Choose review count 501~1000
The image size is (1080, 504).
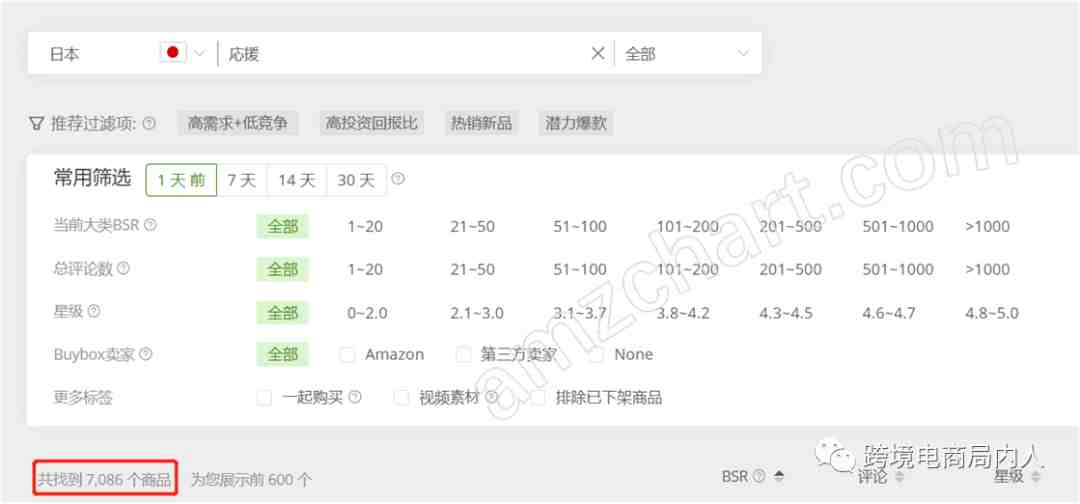[x=898, y=269]
